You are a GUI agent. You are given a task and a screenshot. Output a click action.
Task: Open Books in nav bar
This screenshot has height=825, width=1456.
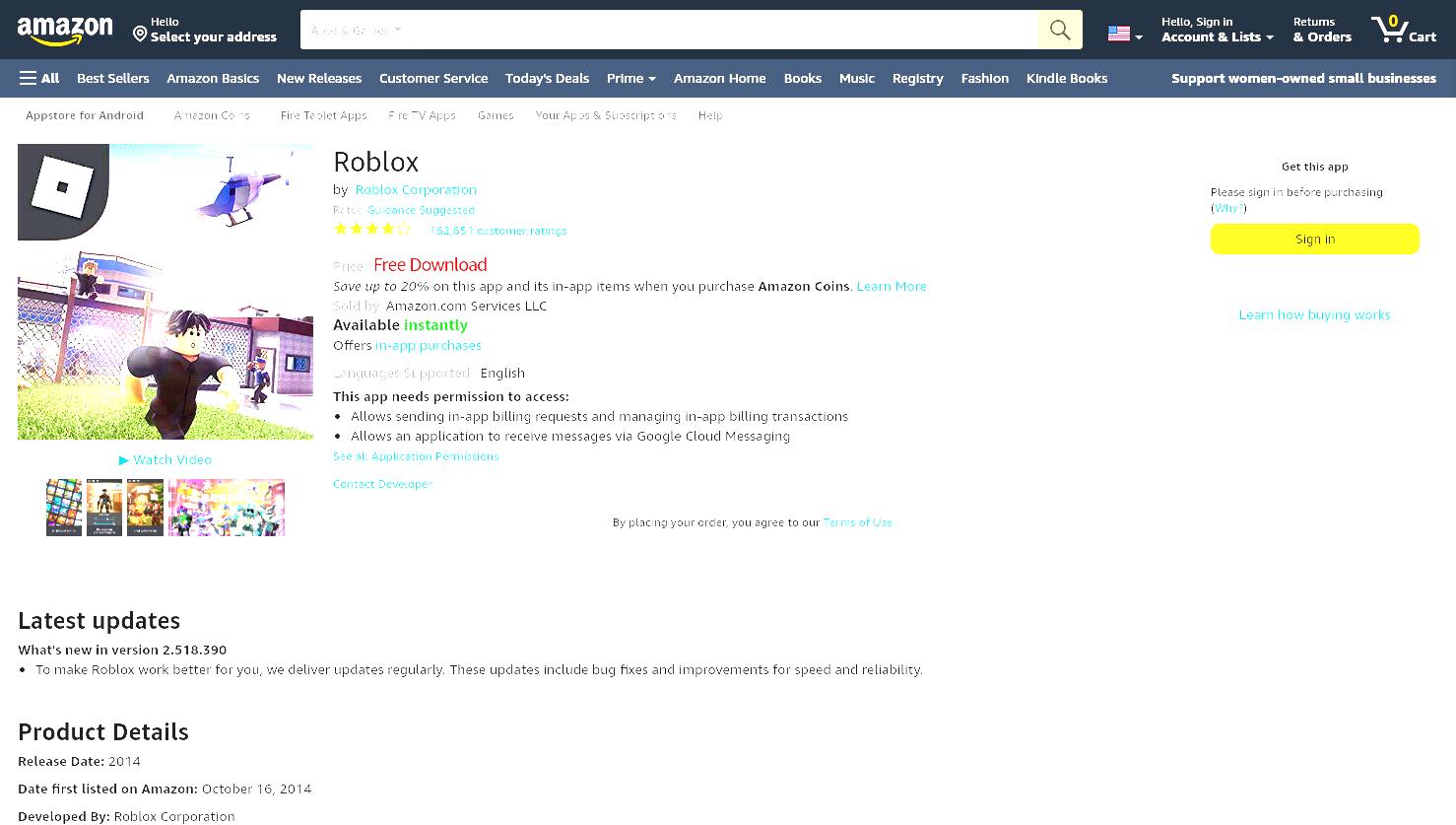803,78
